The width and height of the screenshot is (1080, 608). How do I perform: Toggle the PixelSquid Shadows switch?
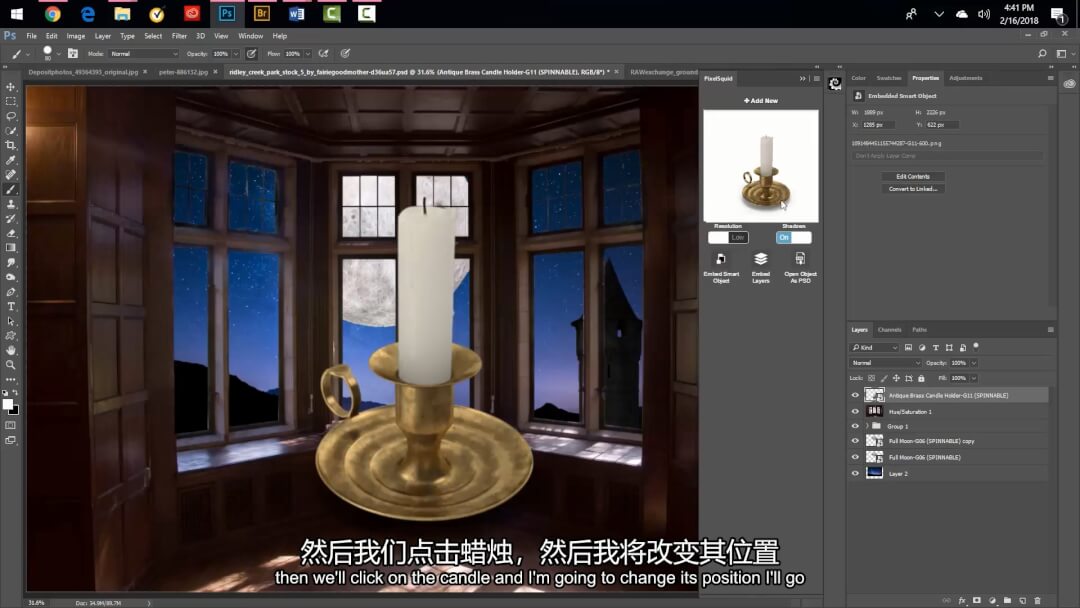click(x=793, y=238)
